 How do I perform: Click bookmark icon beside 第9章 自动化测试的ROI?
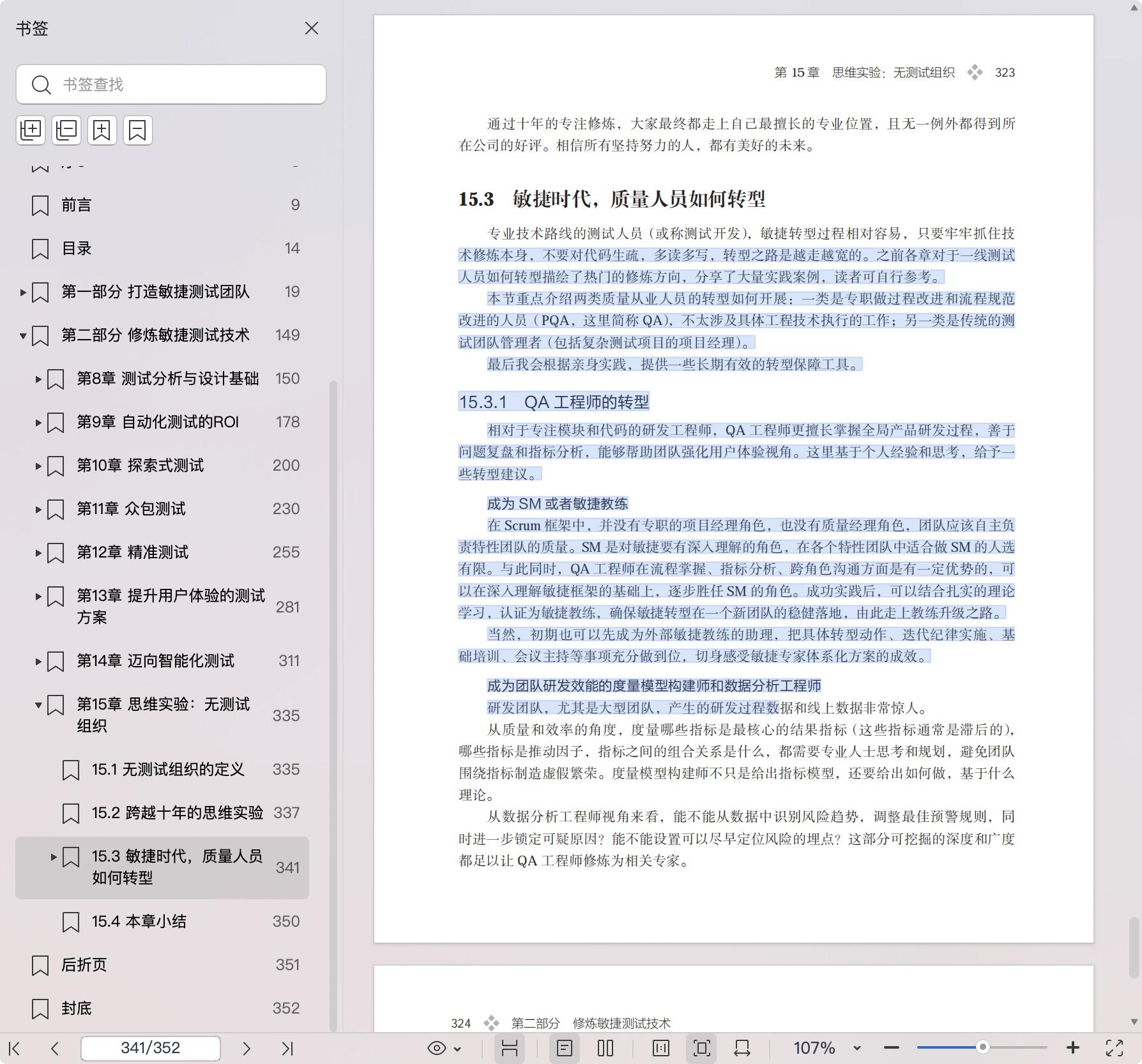56,423
